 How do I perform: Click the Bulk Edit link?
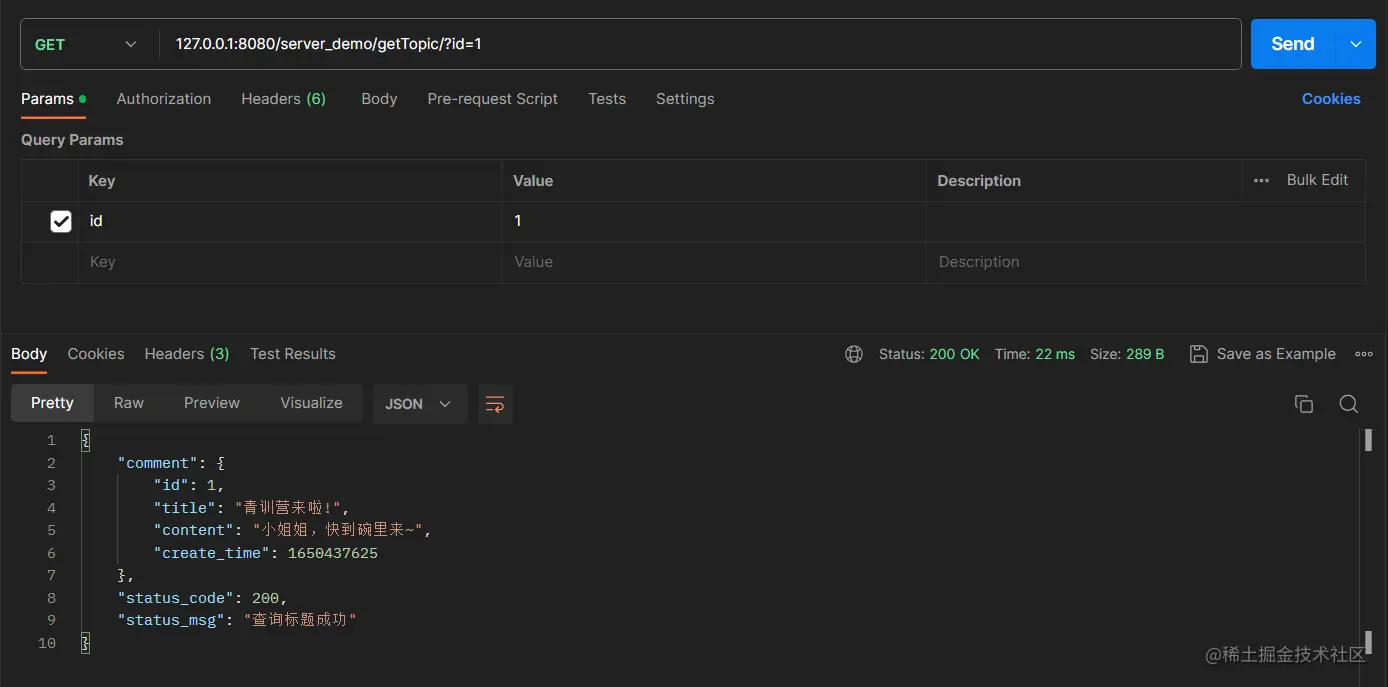[1317, 180]
